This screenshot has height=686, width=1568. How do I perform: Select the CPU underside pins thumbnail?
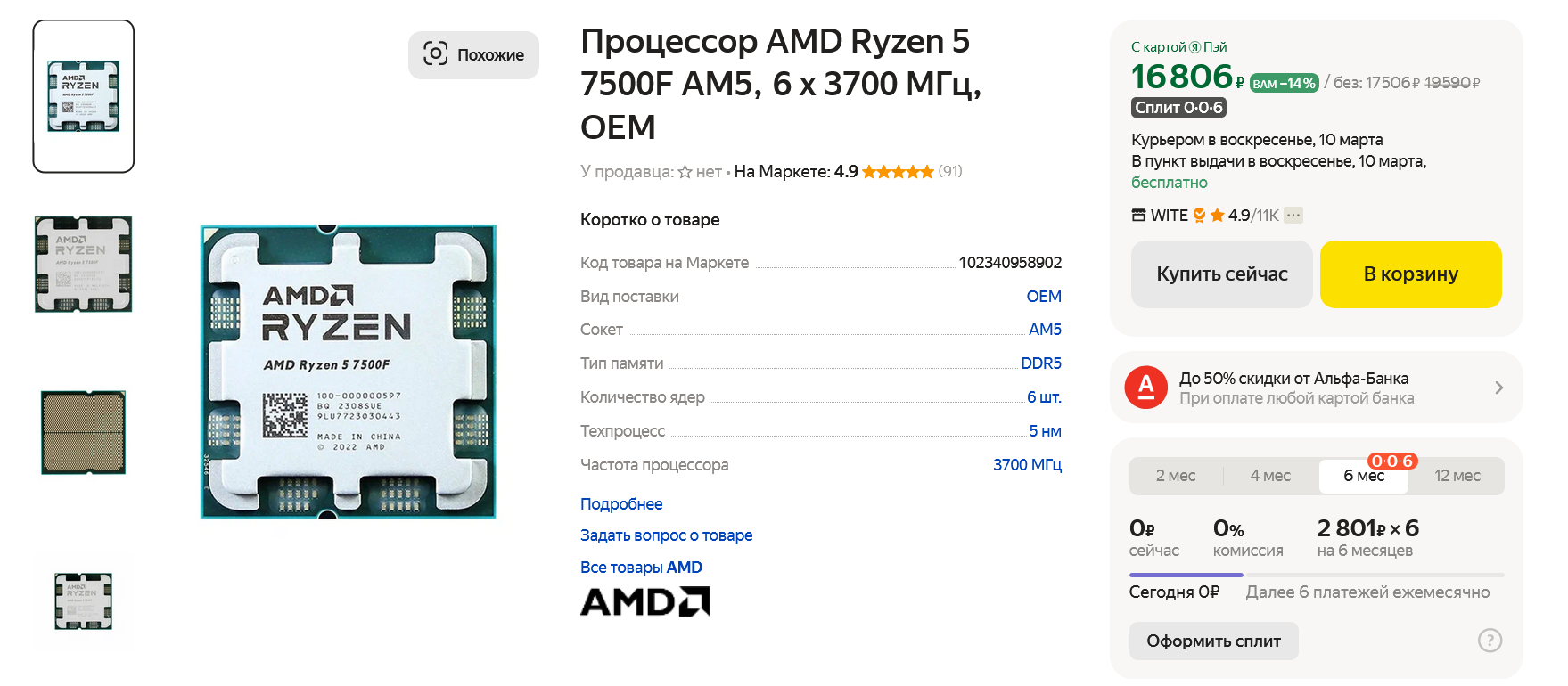coord(84,432)
